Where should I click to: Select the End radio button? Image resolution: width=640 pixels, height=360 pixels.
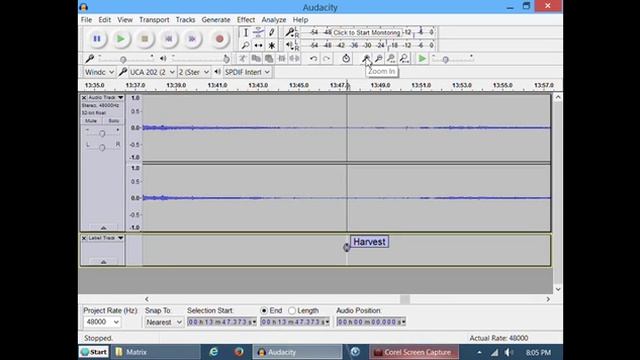(x=264, y=311)
